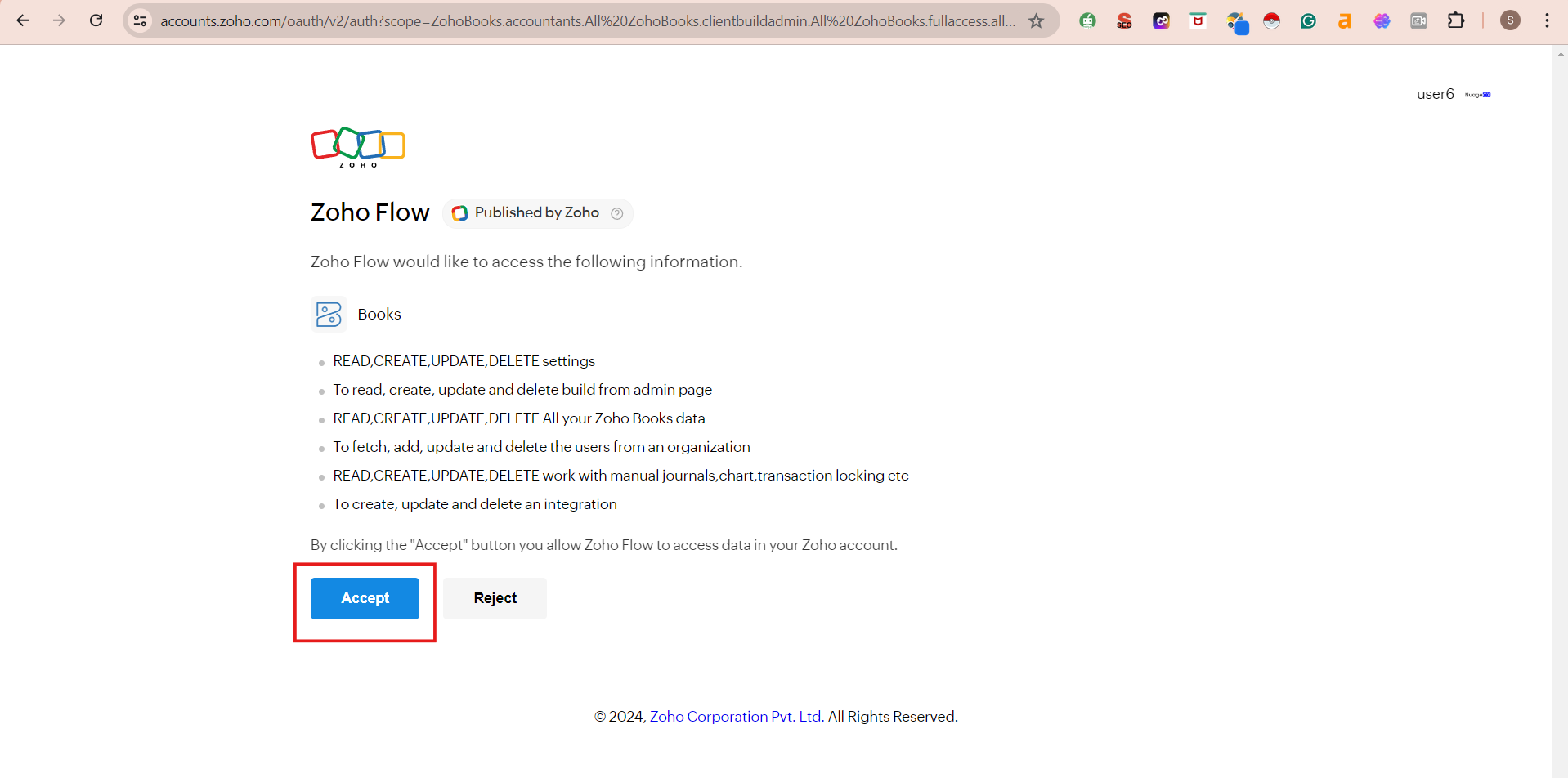Click the 'Zoho Flow would like to access' sentence
The height and width of the screenshot is (778, 1568).
pos(526,262)
